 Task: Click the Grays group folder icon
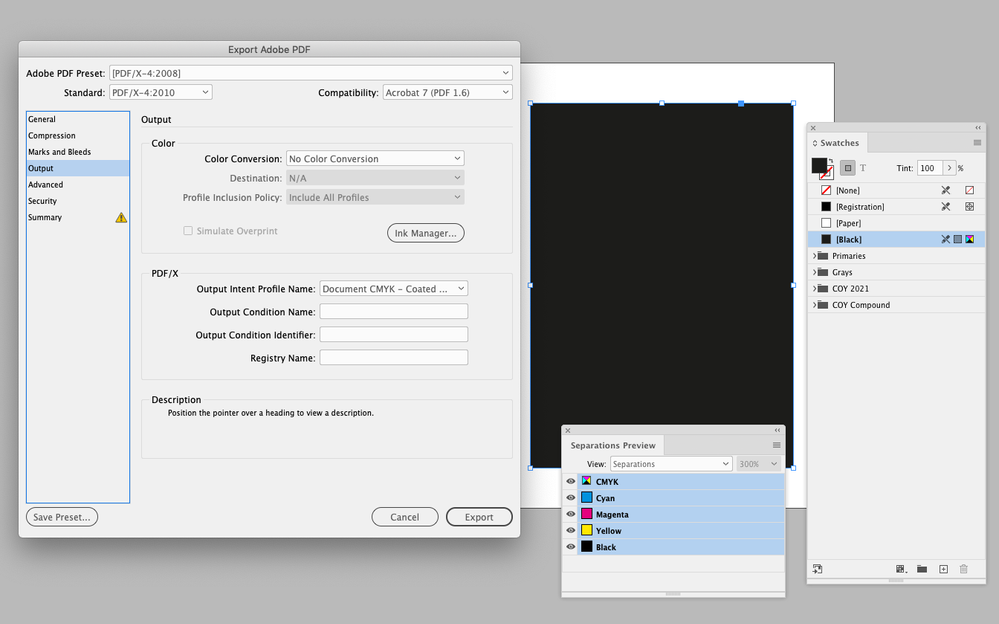point(823,272)
